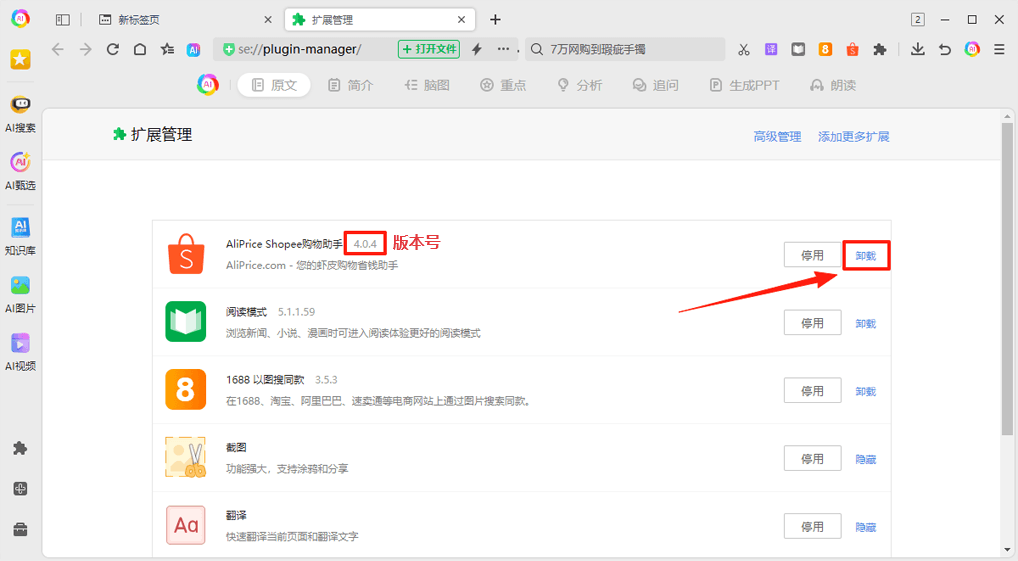Reload the page with the refresh icon
Image resolution: width=1018 pixels, height=561 pixels.
tap(113, 49)
